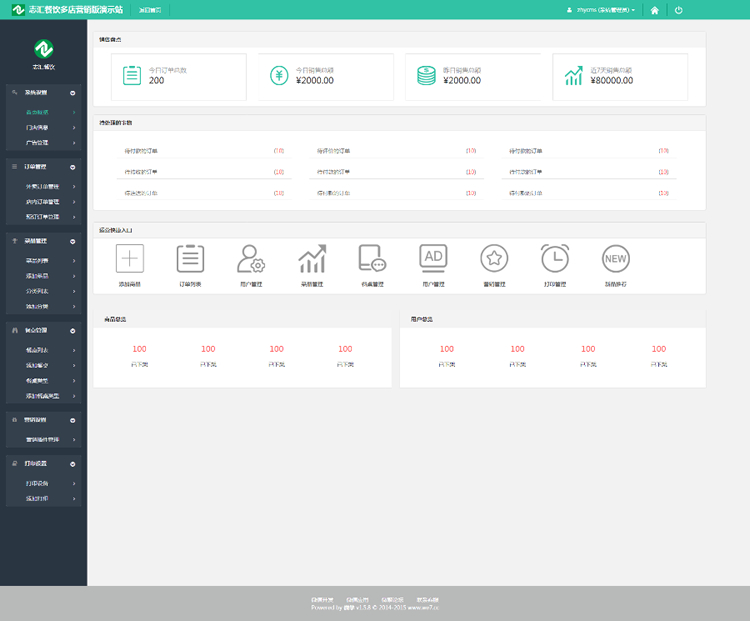Click the tablet with chat bubble icon
750x621 pixels.
[372, 259]
